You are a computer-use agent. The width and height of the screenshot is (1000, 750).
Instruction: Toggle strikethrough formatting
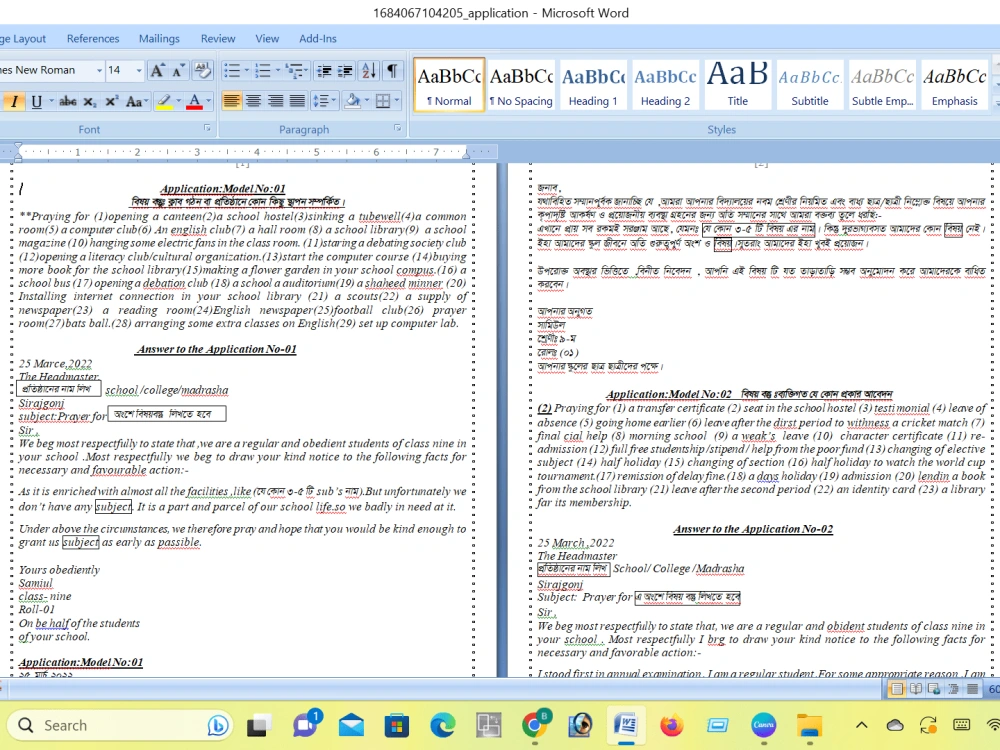(68, 101)
